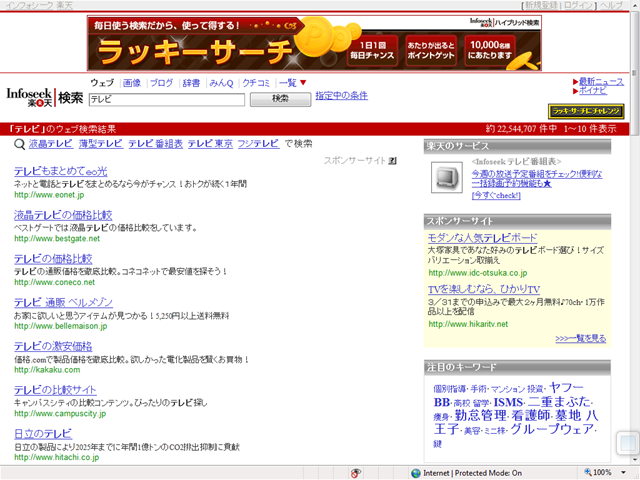Image resolution: width=640 pixels, height=480 pixels.
Task: Open the ポイナビ link
Action: [x=593, y=91]
